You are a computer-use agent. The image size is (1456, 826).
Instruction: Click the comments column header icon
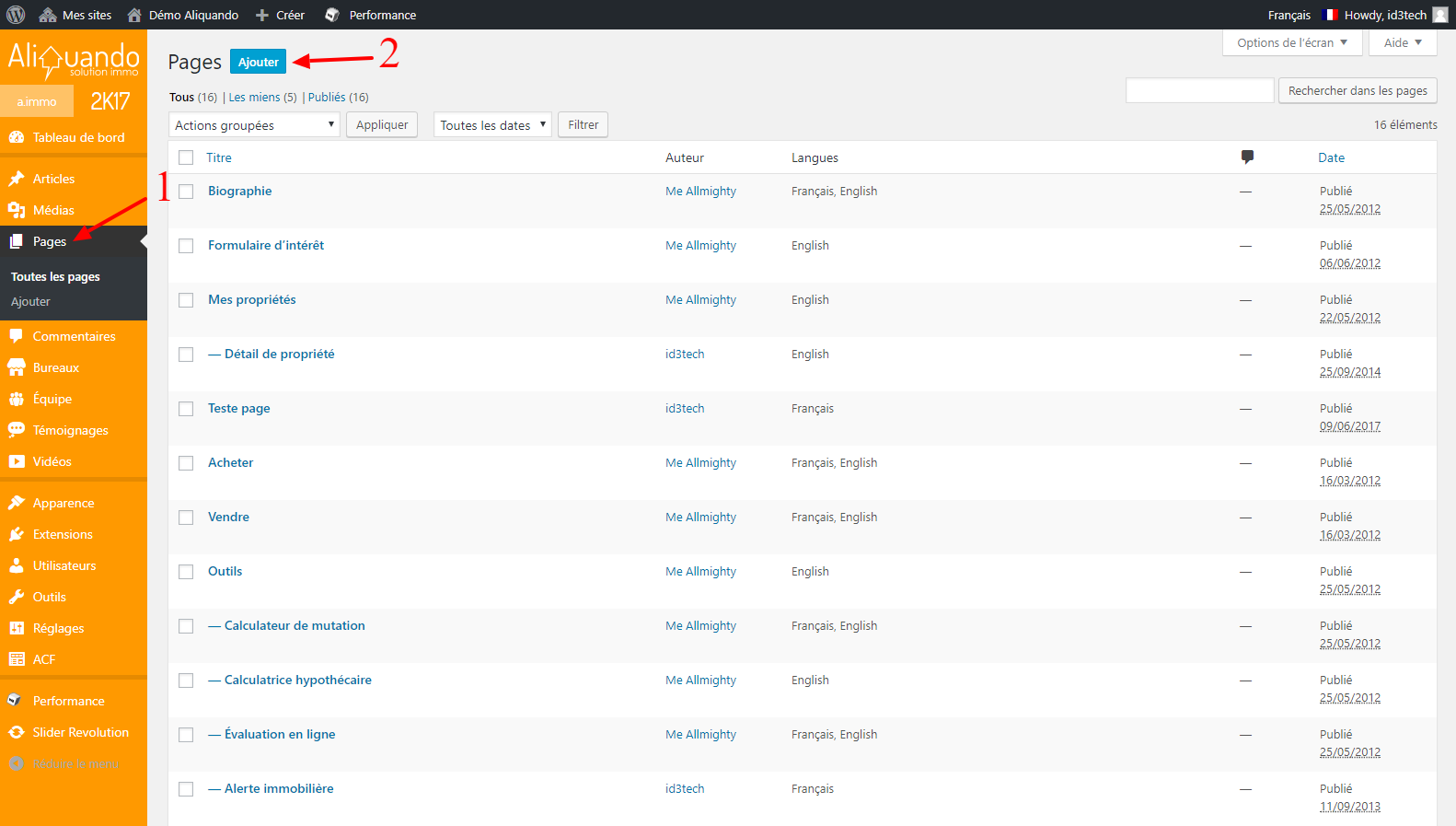coord(1247,157)
